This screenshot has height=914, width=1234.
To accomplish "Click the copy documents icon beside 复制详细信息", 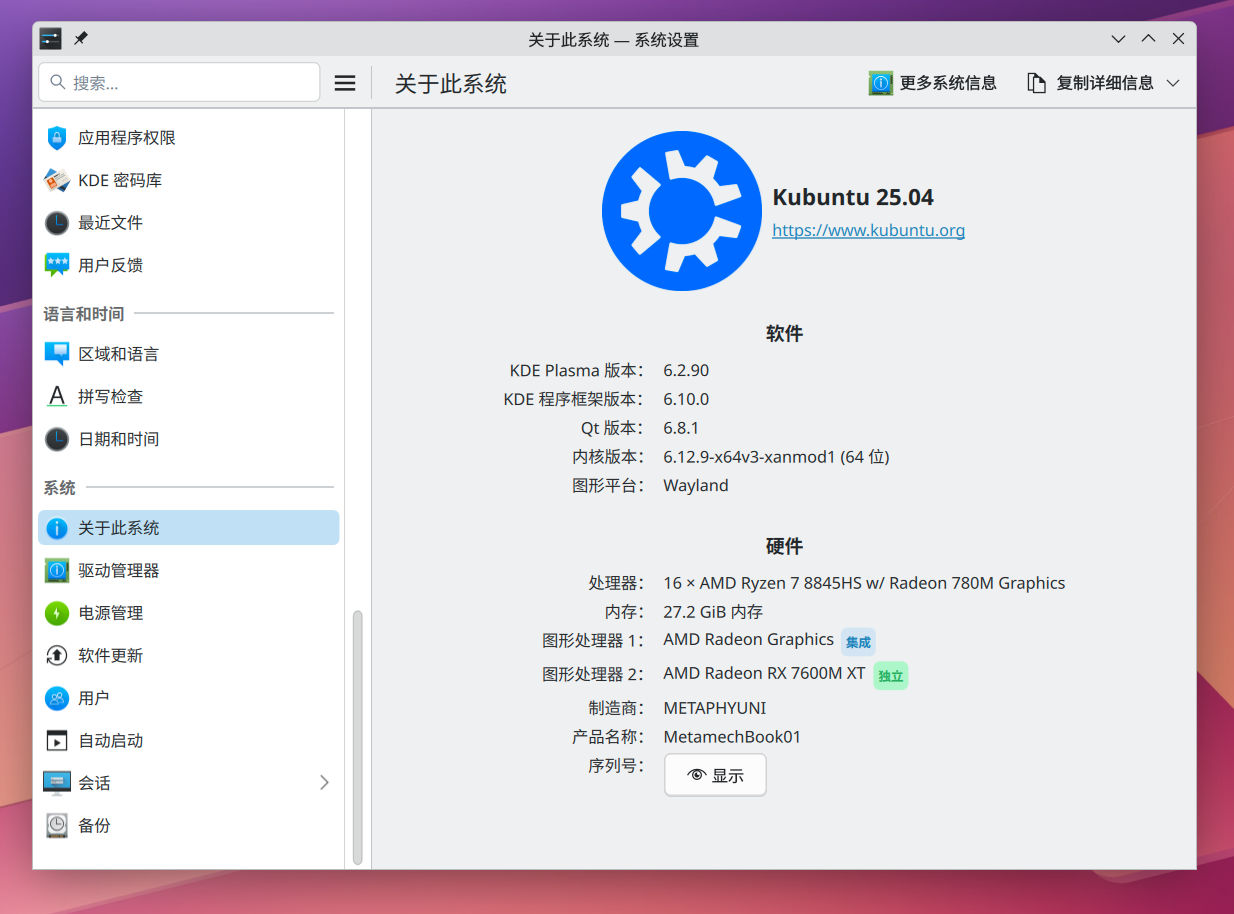I will (x=1037, y=83).
